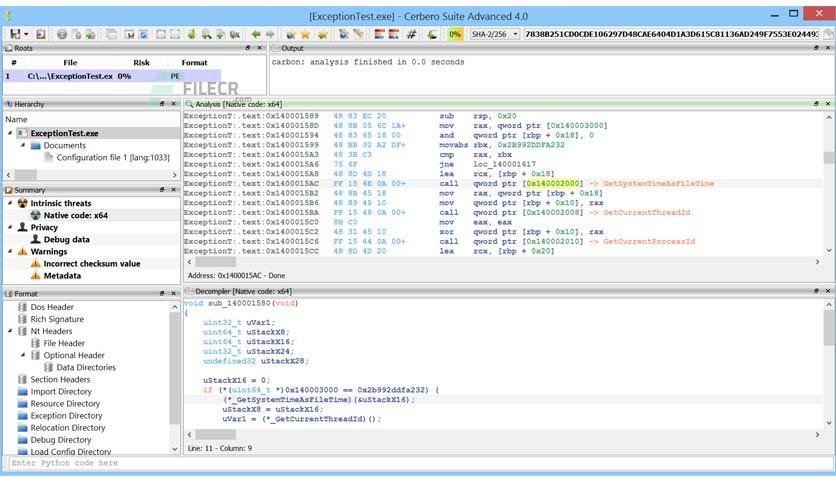Click the 'Enter Python code here' input
The width and height of the screenshot is (836, 484).
(421, 463)
